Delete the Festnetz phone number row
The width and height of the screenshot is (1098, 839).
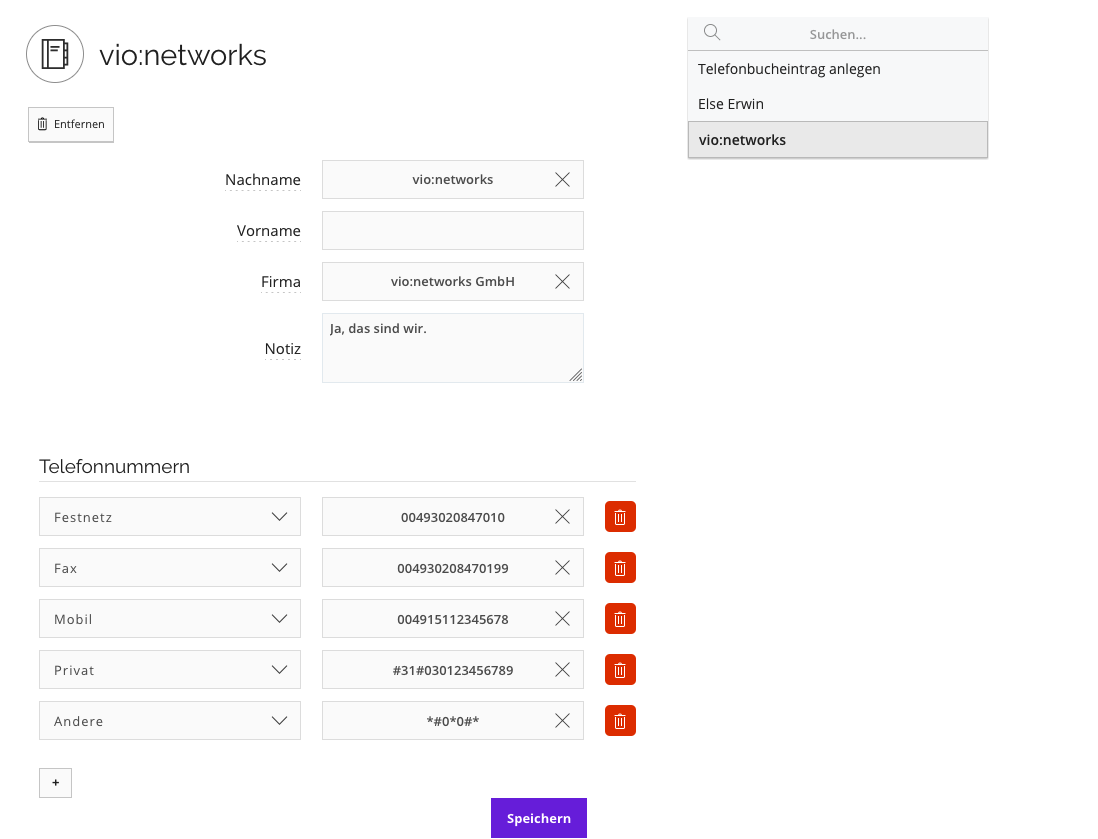[x=620, y=517]
